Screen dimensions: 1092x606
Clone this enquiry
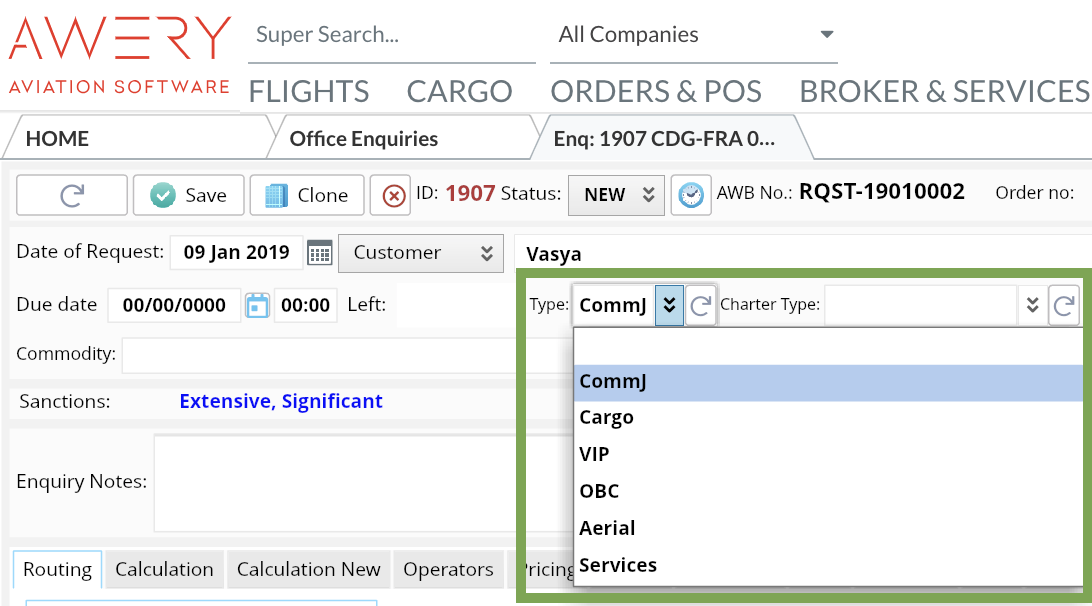(307, 195)
